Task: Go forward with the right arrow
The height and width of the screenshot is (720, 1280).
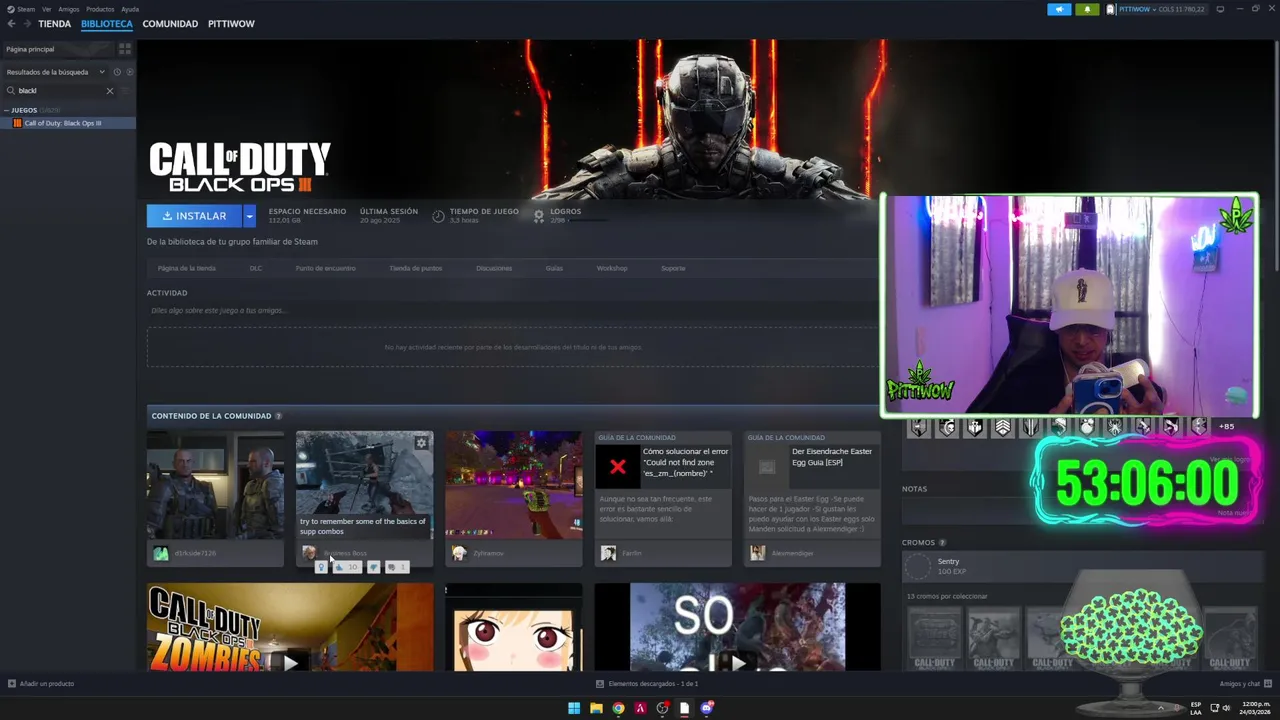Action: point(27,23)
